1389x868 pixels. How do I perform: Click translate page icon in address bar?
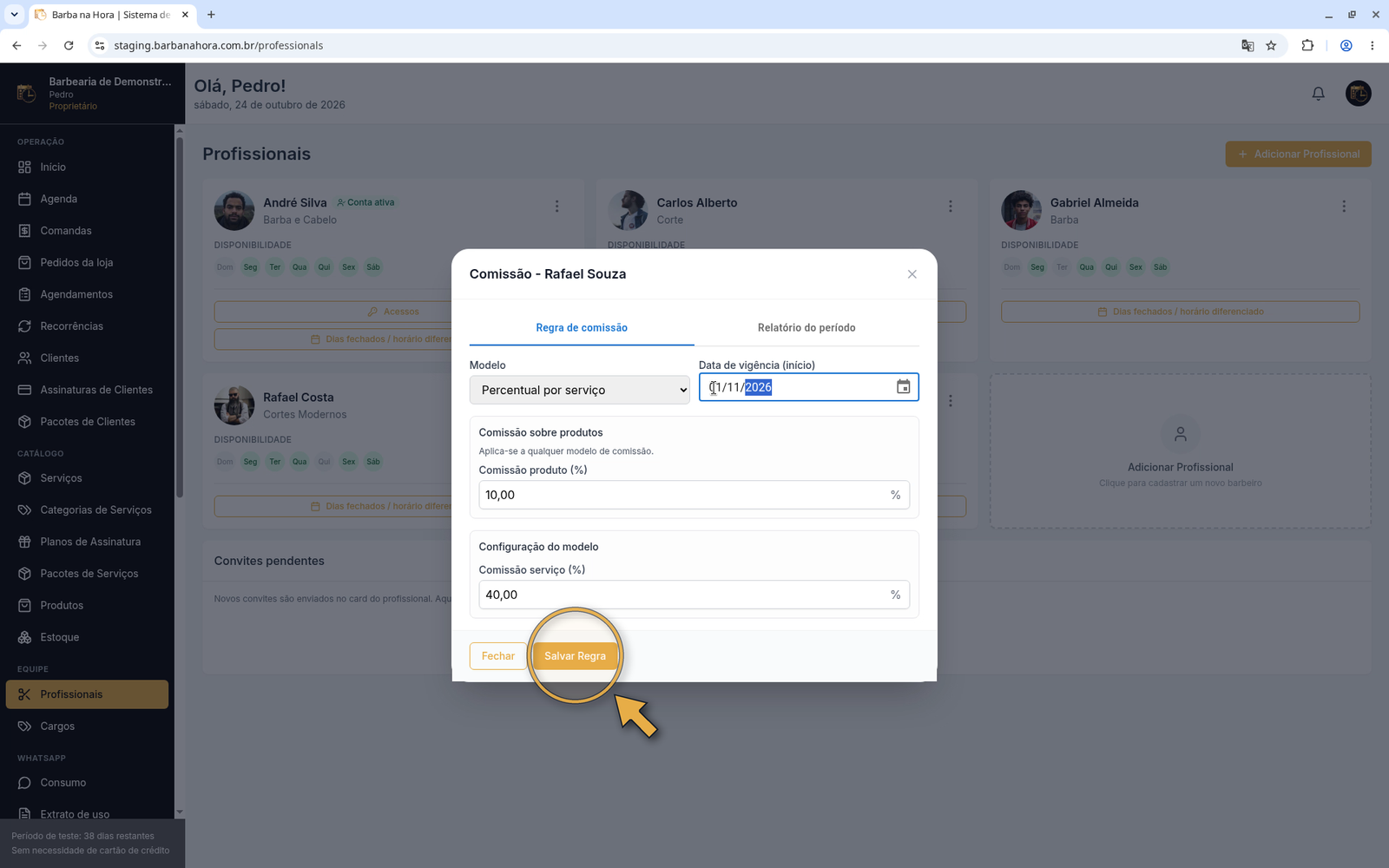1247,45
